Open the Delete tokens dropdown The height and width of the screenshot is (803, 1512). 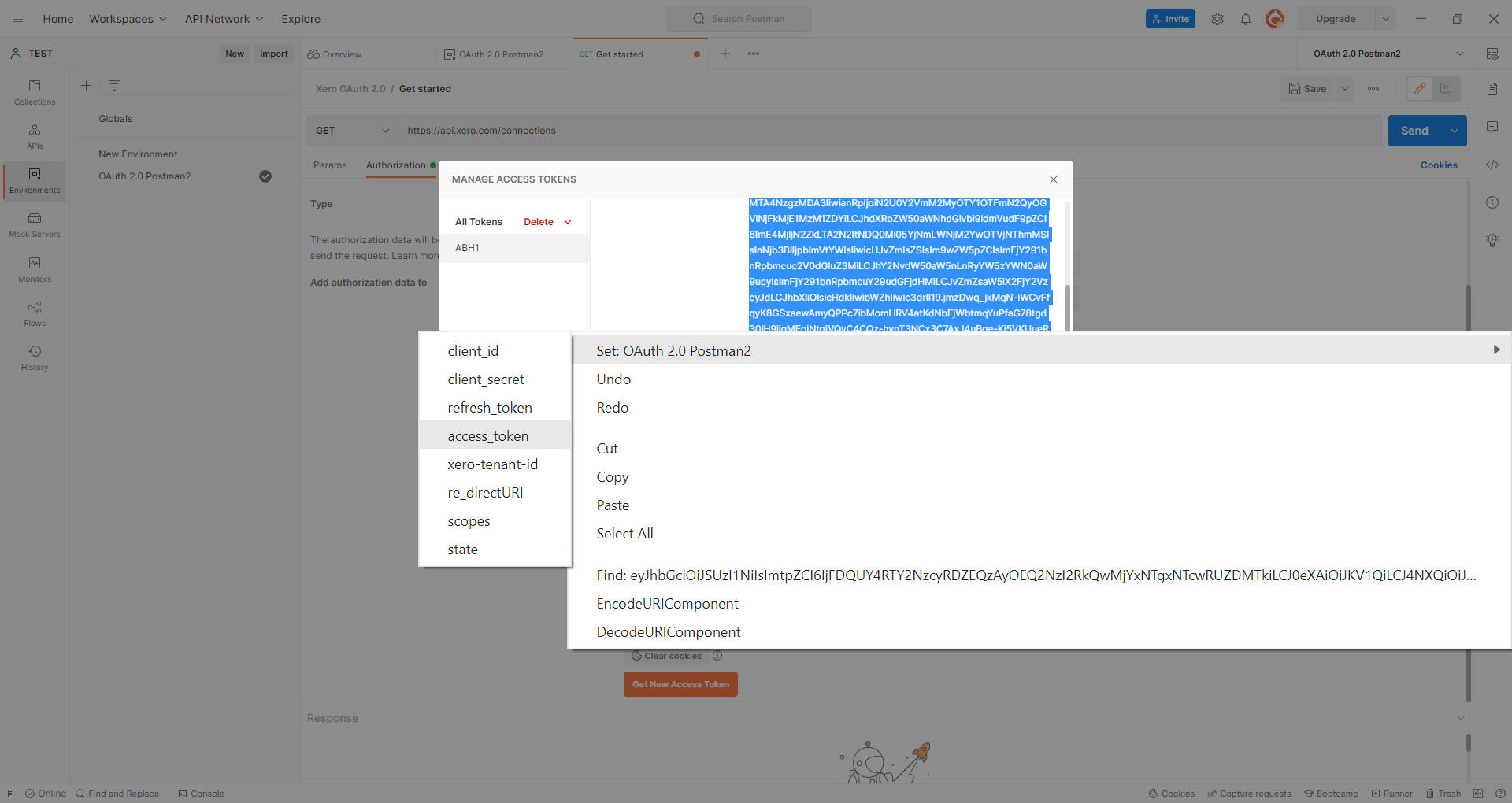548,221
